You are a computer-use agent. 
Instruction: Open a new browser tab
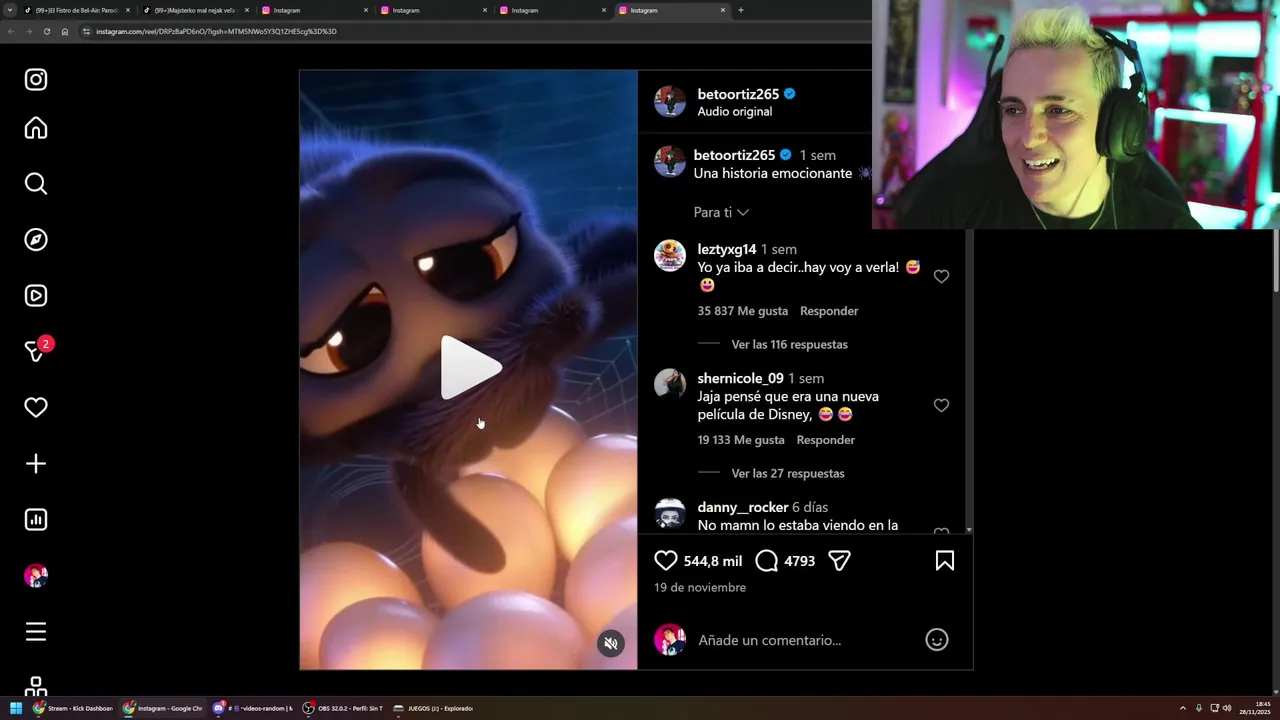[740, 10]
